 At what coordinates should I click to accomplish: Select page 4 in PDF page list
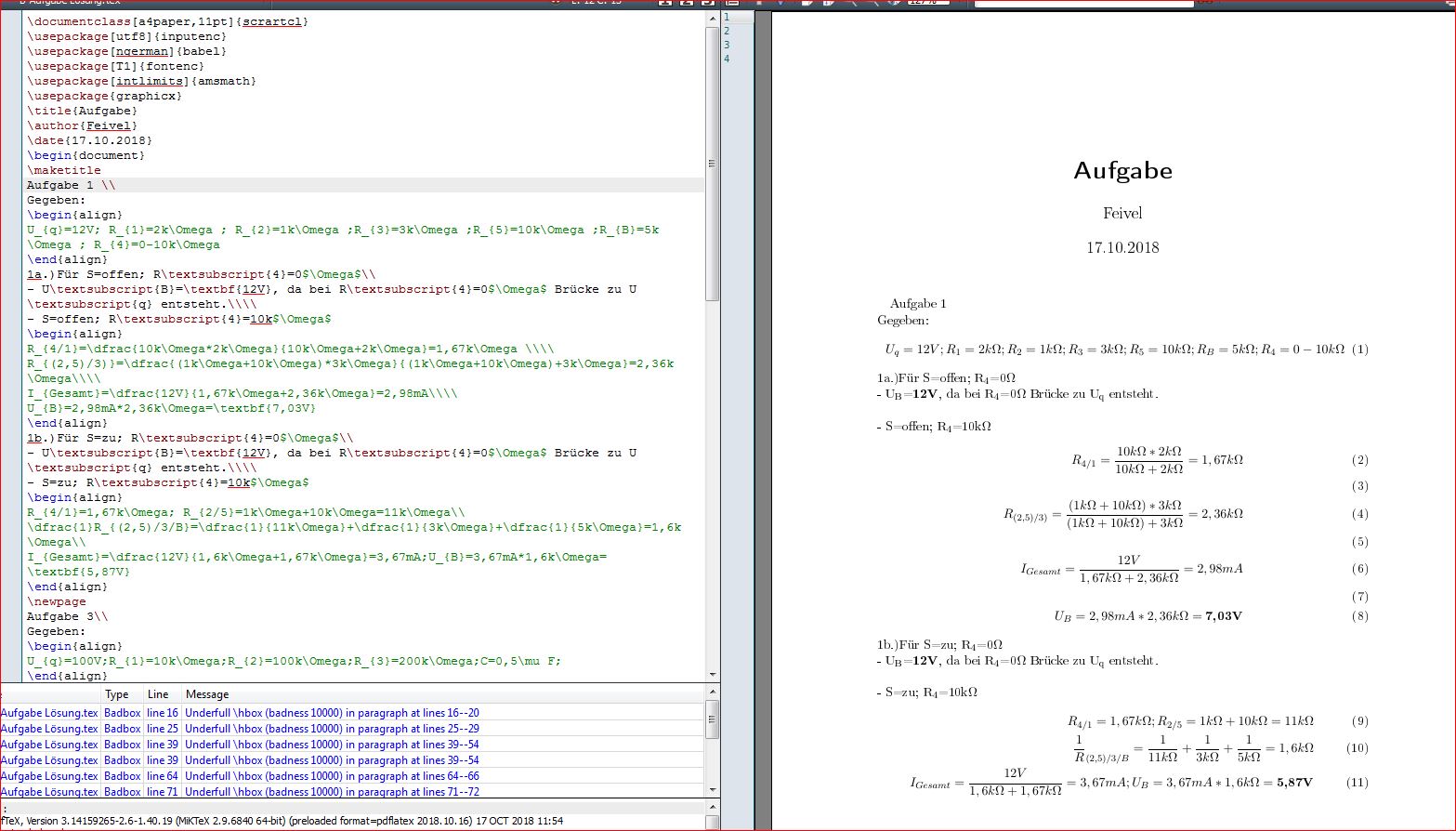[727, 59]
